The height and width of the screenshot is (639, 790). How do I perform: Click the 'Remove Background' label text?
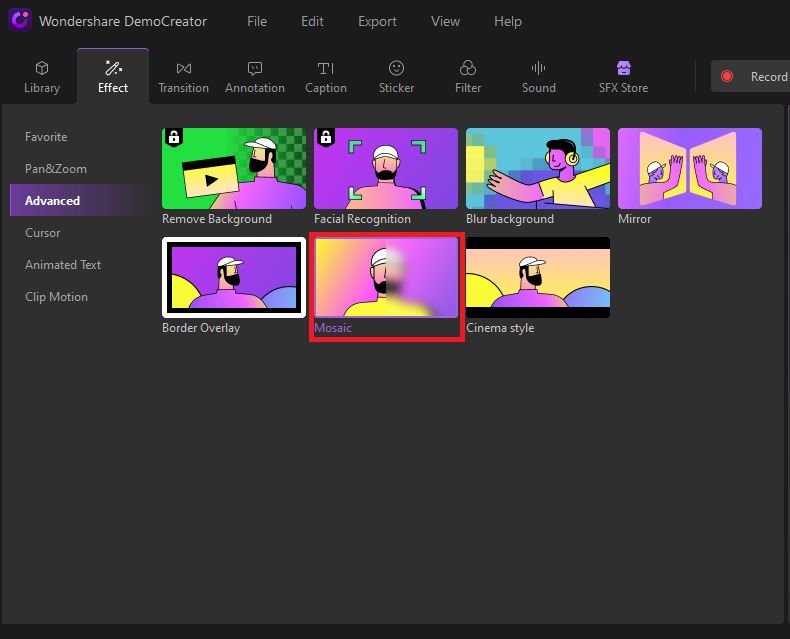217,219
